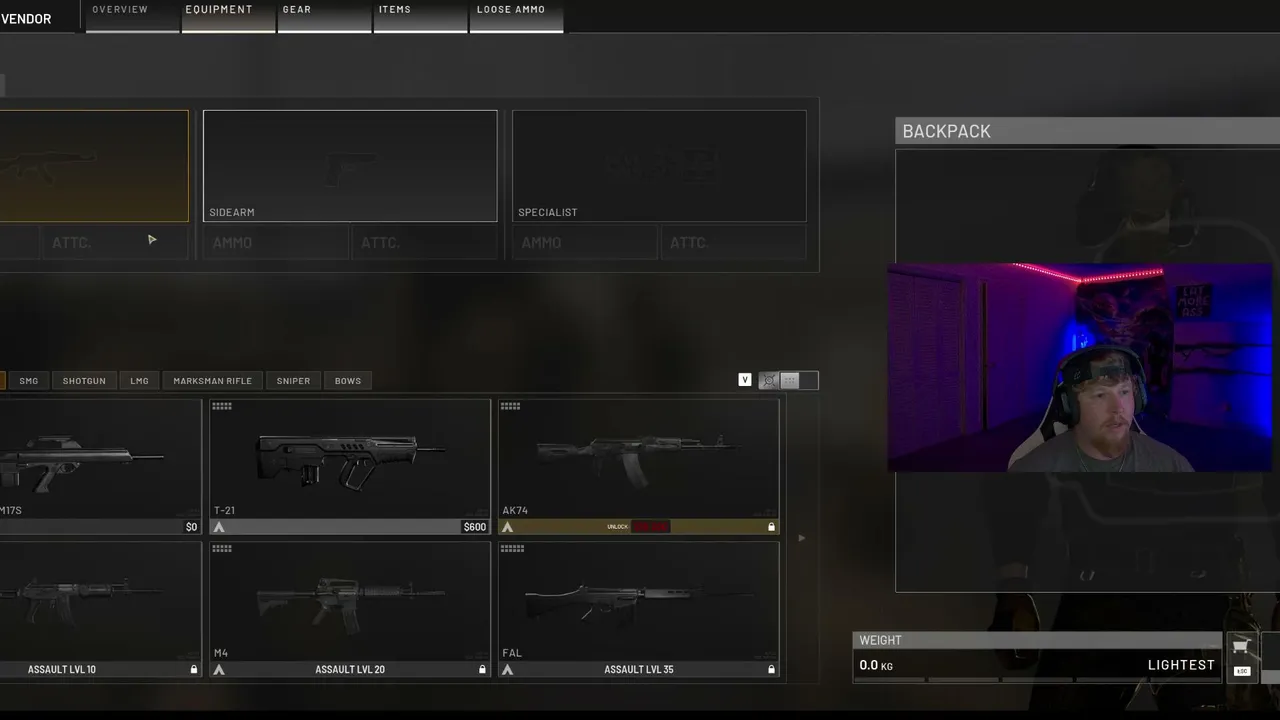Screen dimensions: 1280x720
Task: Click the 0.0 KG weight value
Action: [x=876, y=665]
